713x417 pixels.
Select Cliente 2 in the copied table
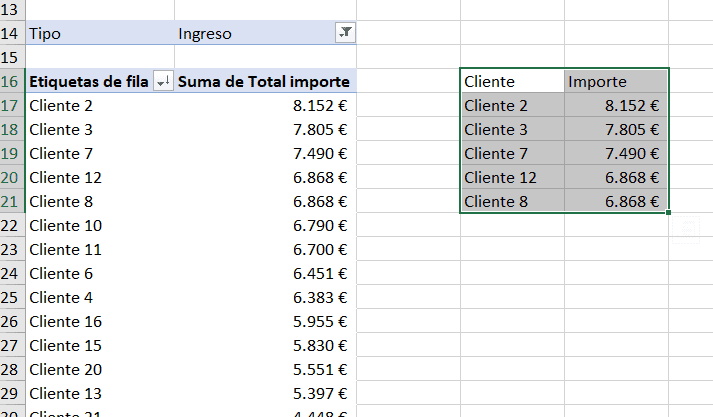tap(512, 106)
